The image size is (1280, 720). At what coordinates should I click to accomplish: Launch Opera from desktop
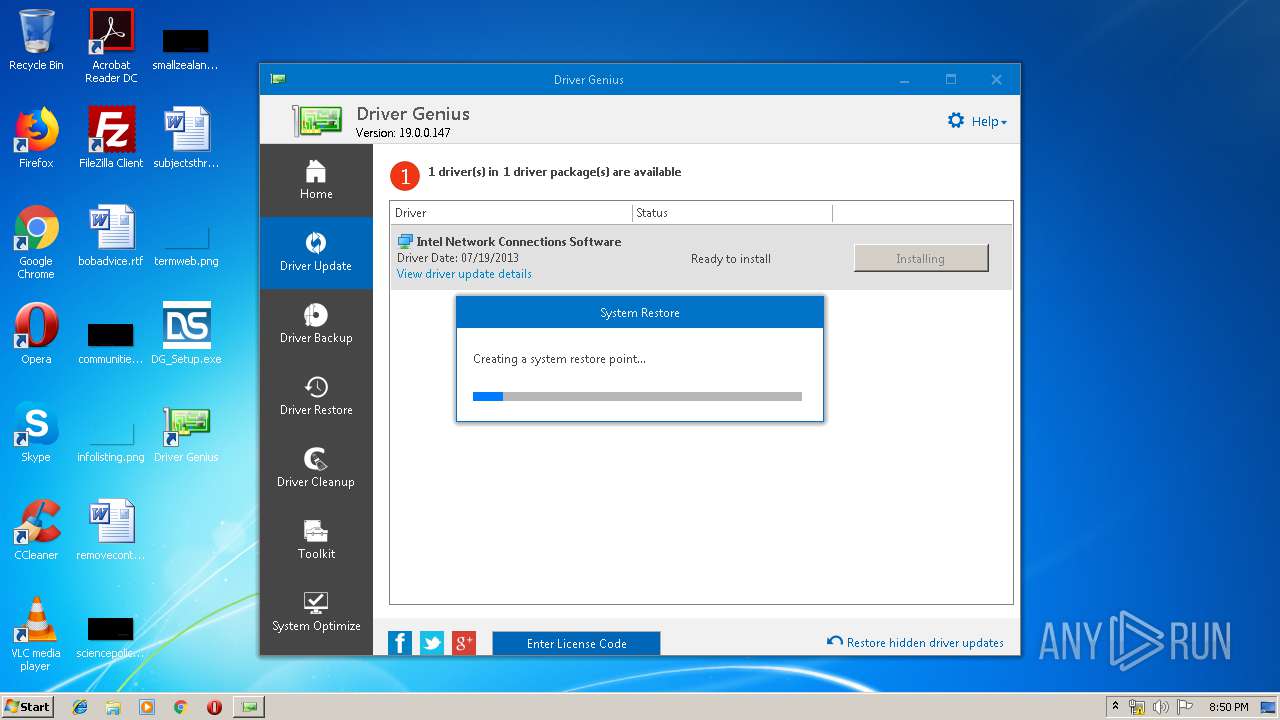(x=36, y=334)
